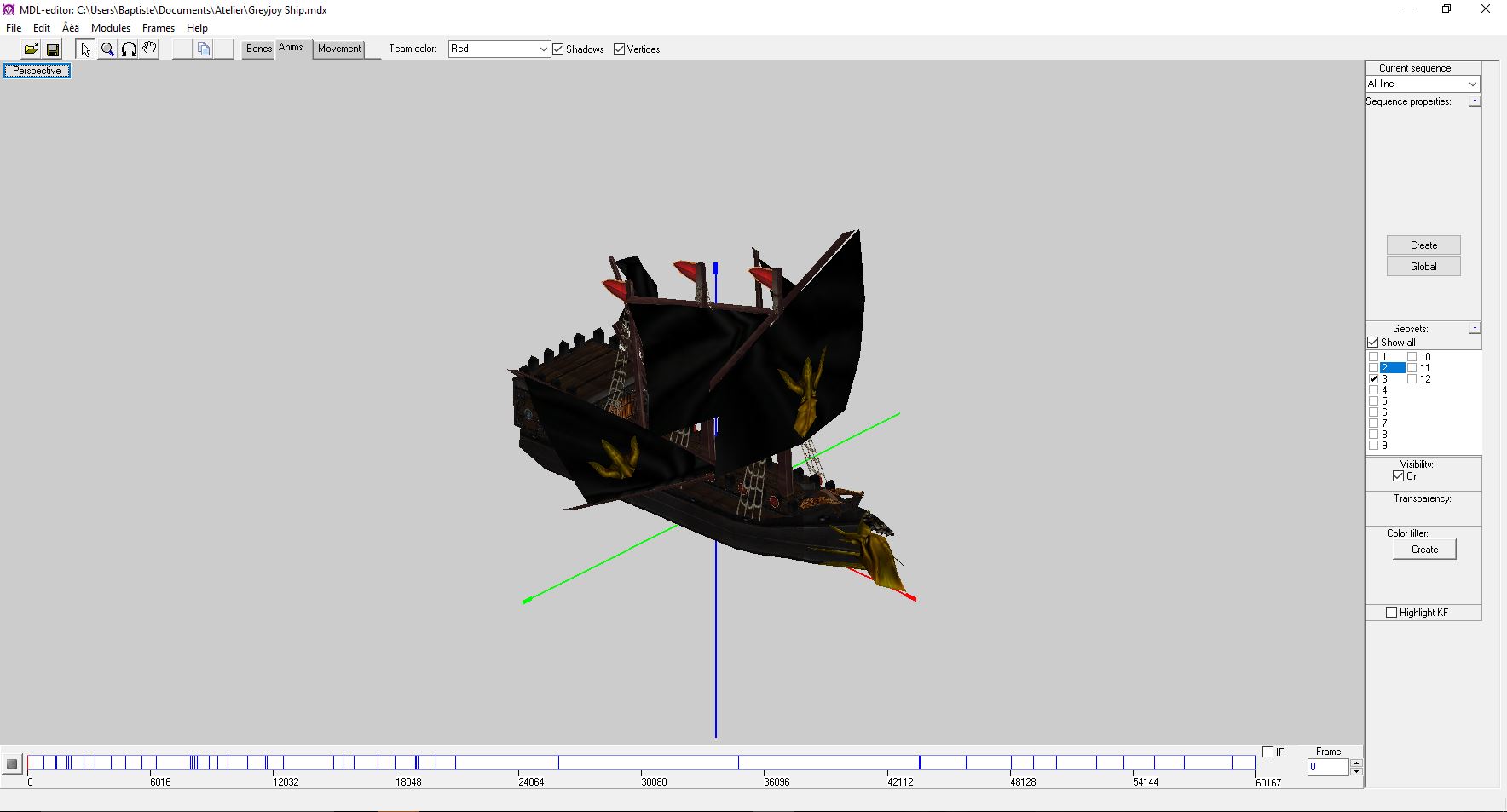Image resolution: width=1507 pixels, height=812 pixels.
Task: Open the File menu
Action: coord(14,28)
